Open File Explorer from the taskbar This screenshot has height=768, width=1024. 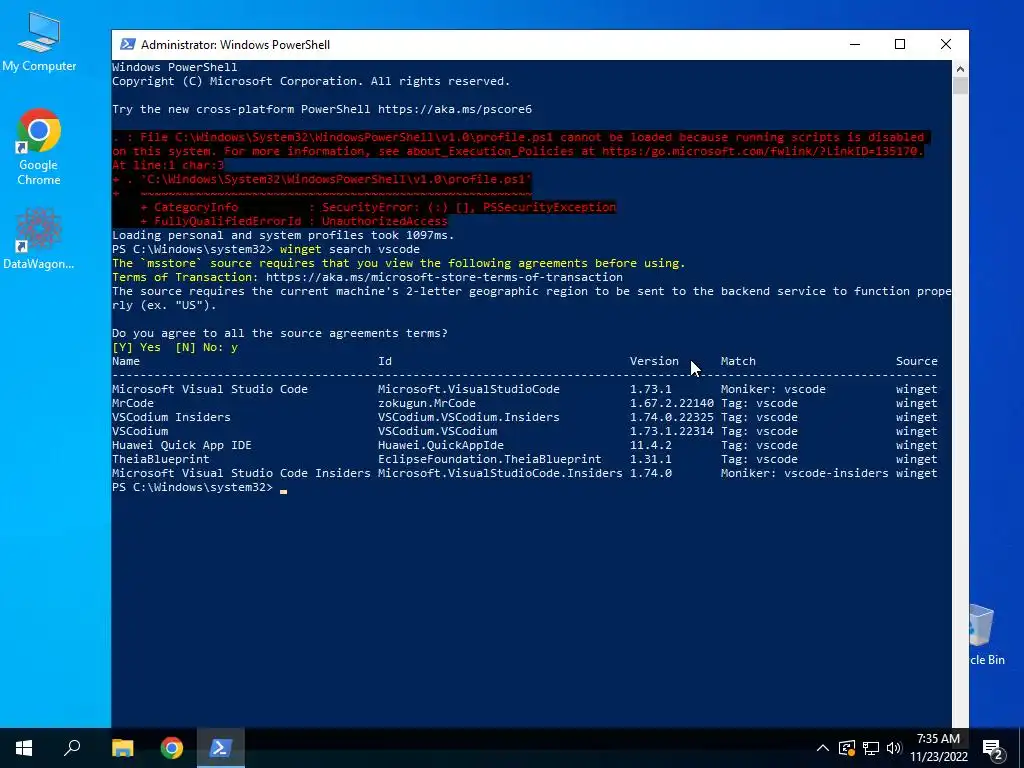(122, 748)
